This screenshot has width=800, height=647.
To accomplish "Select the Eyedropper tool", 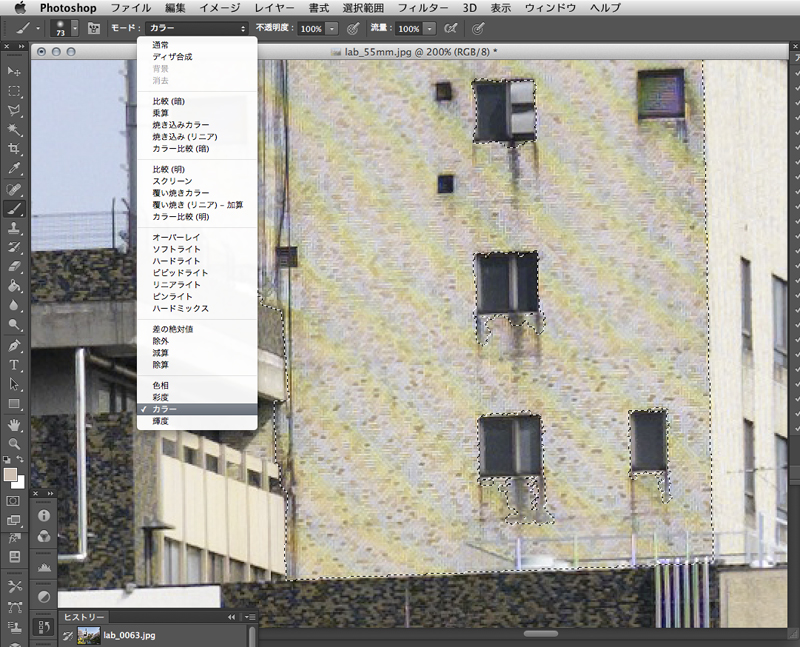I will click(15, 169).
